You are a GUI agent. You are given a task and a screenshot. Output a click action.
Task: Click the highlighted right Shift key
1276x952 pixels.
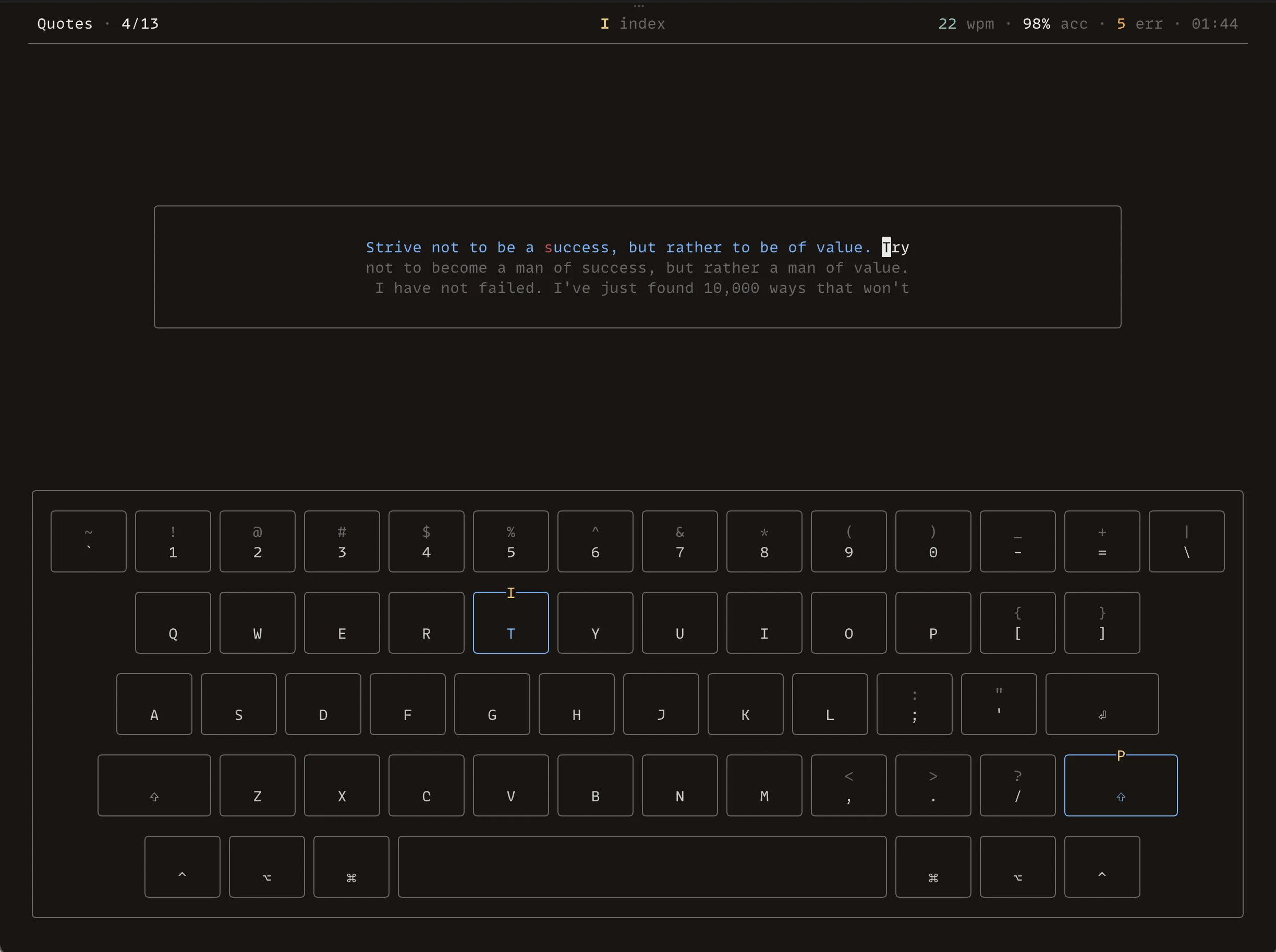click(1121, 785)
